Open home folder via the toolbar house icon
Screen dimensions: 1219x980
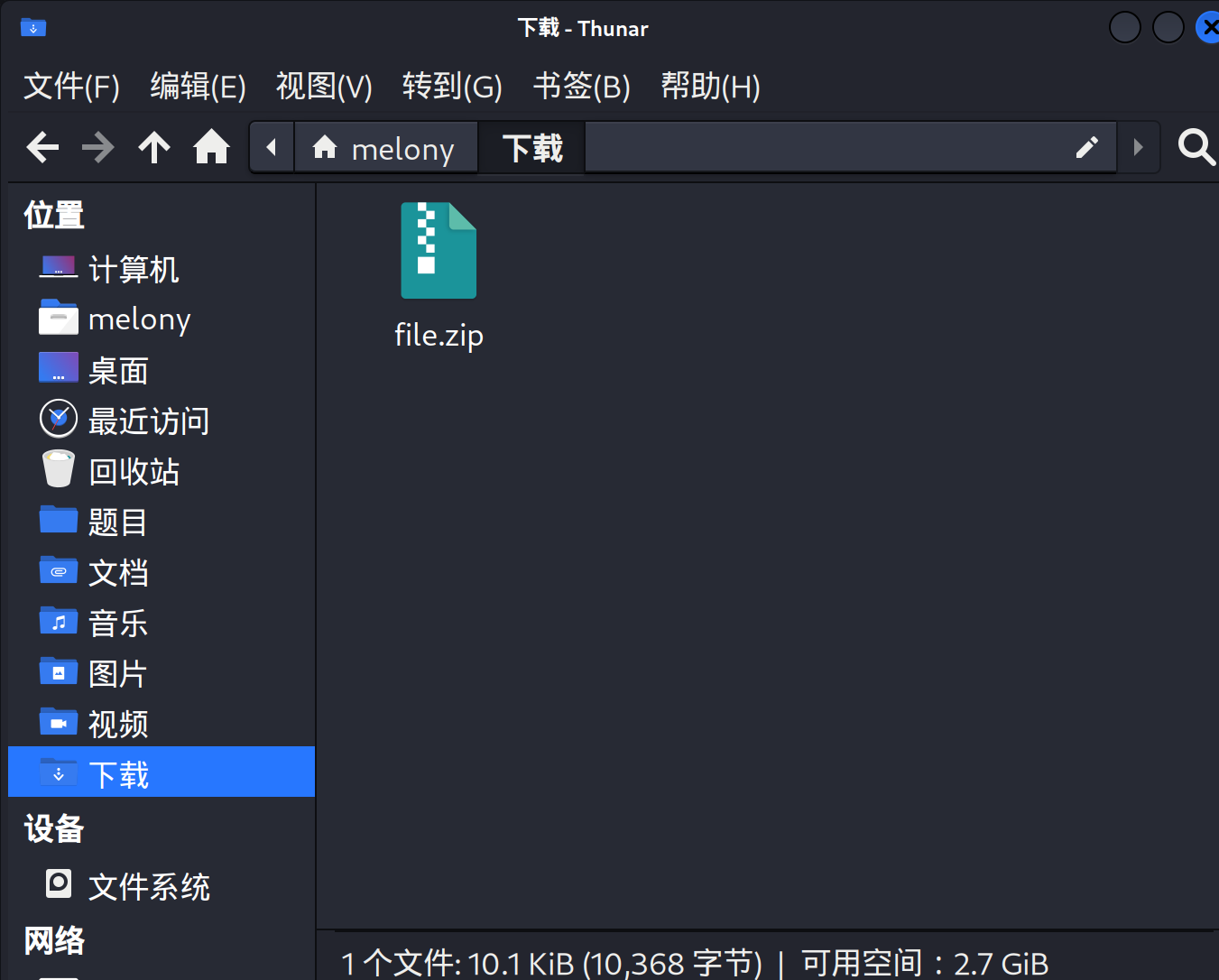click(x=211, y=147)
